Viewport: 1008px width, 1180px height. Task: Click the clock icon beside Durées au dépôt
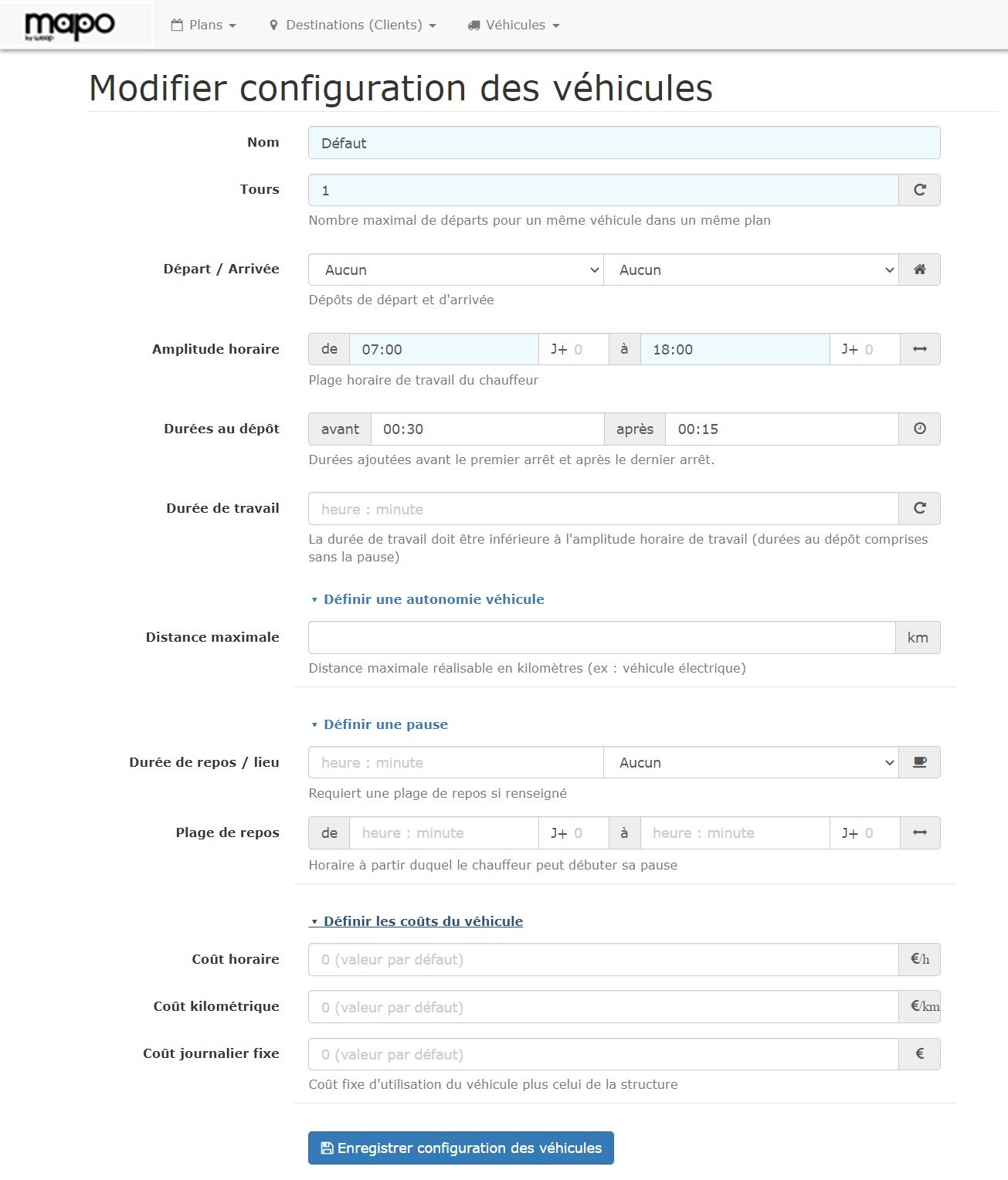coord(919,429)
